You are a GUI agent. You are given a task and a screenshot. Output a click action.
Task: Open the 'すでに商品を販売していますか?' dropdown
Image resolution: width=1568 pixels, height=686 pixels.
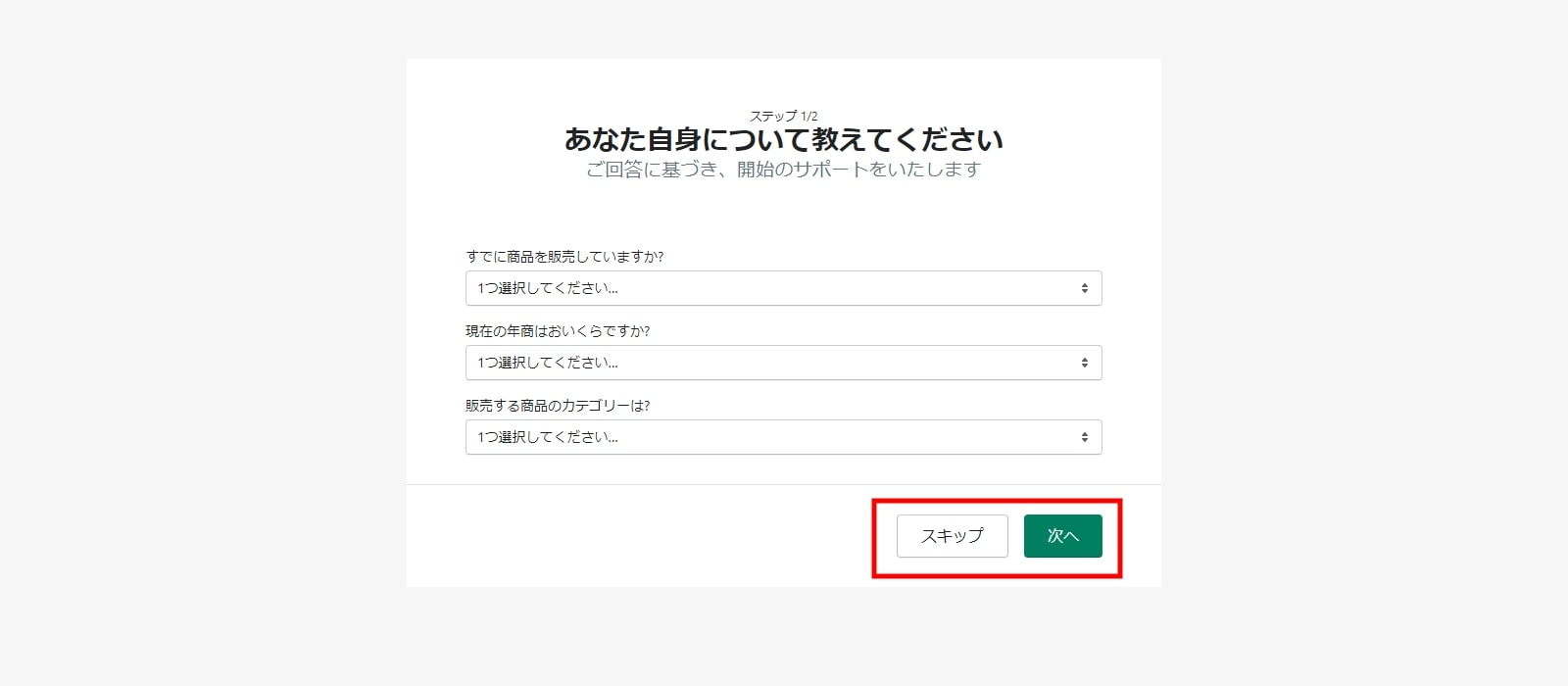coord(783,288)
